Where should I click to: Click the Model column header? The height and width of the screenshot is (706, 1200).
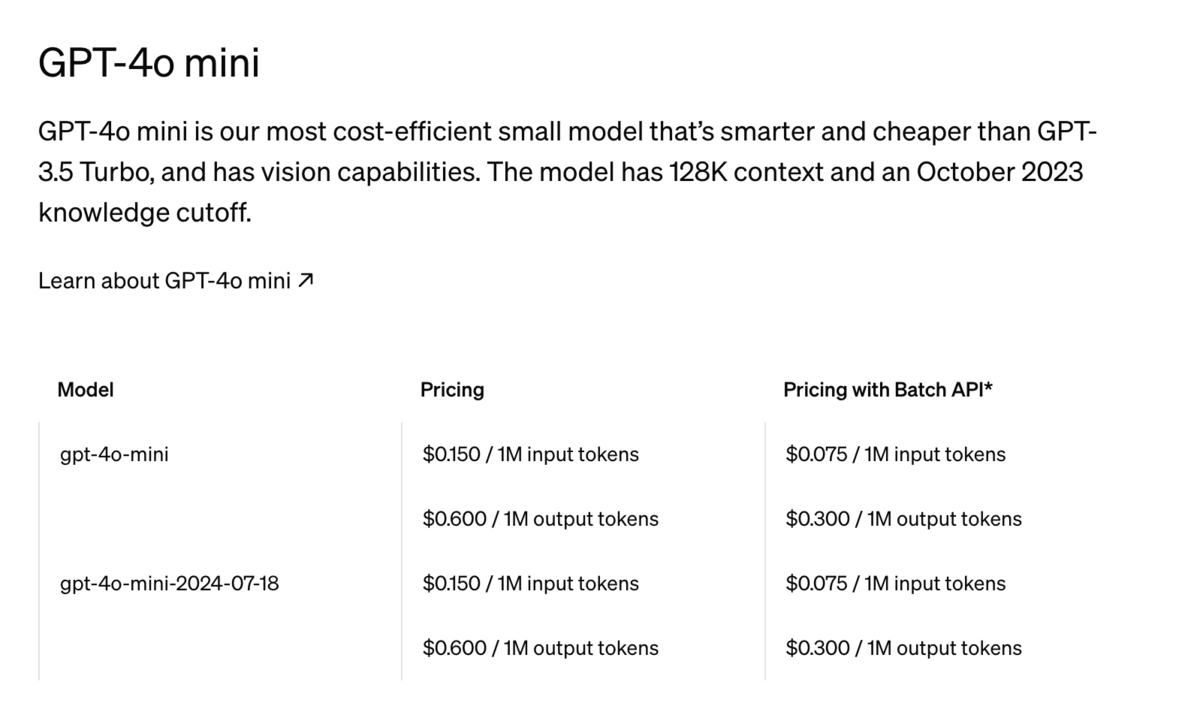[86, 390]
